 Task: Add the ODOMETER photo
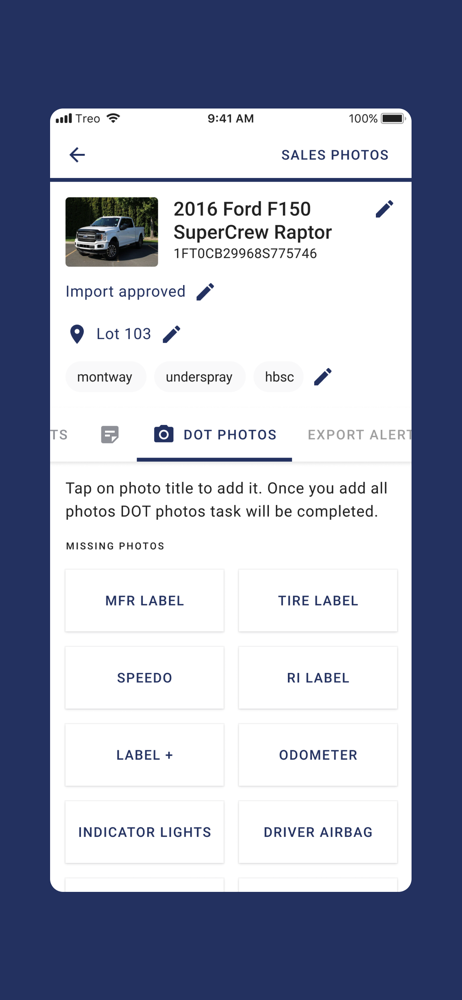pos(318,755)
